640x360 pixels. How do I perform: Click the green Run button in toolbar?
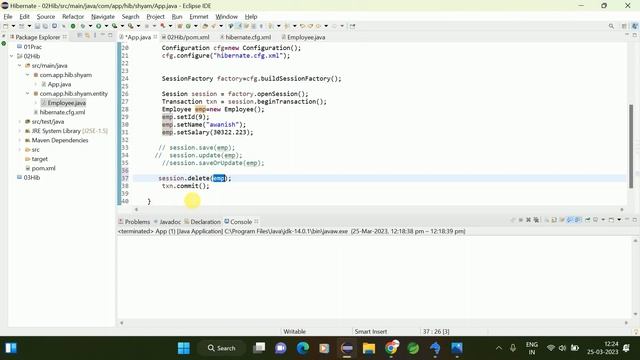pyautogui.click(x=98, y=26)
